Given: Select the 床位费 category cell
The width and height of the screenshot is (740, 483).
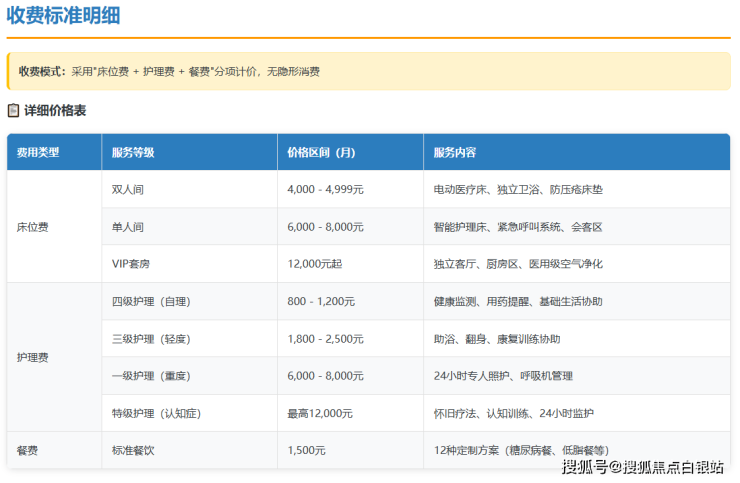Looking at the screenshot, I should point(32,227).
